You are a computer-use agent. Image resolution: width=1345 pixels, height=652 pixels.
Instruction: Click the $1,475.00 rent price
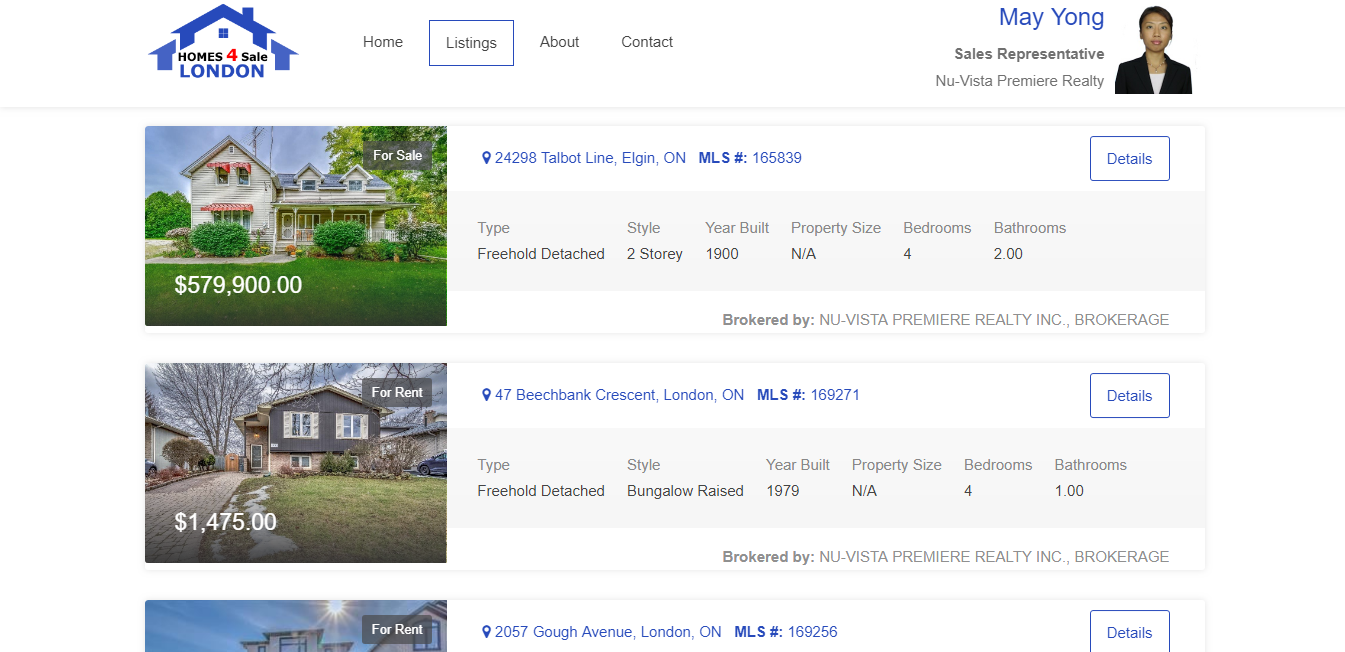tap(226, 522)
